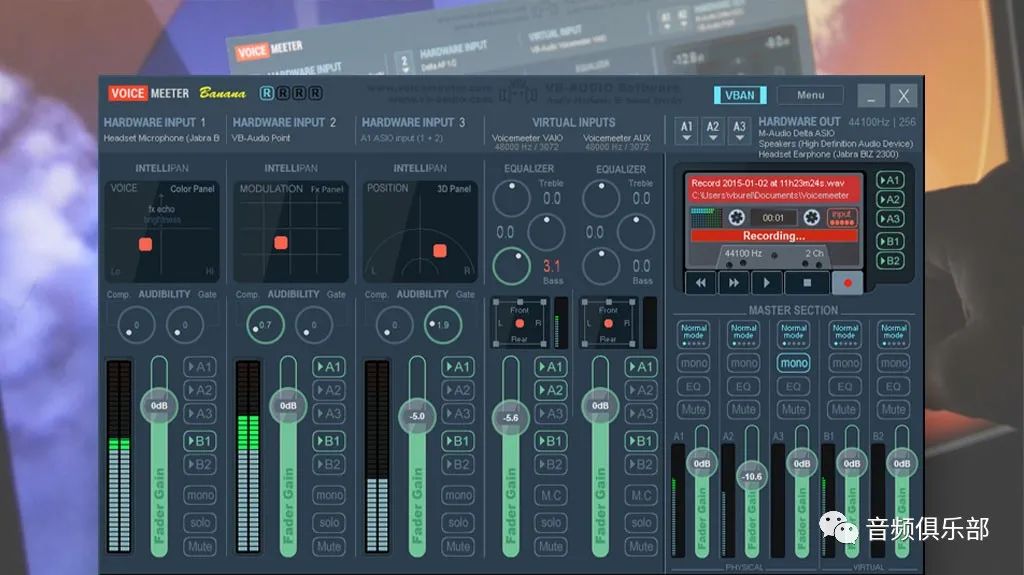Open the Menu button
Image resolution: width=1024 pixels, height=575 pixels.
coord(810,95)
